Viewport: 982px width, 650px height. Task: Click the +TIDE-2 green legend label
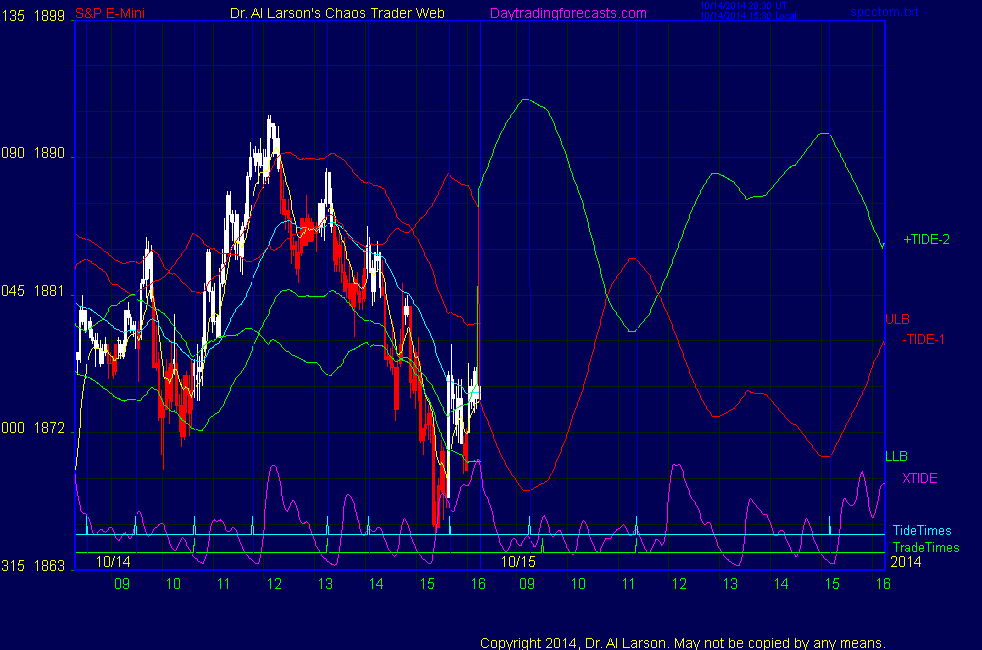(x=926, y=240)
